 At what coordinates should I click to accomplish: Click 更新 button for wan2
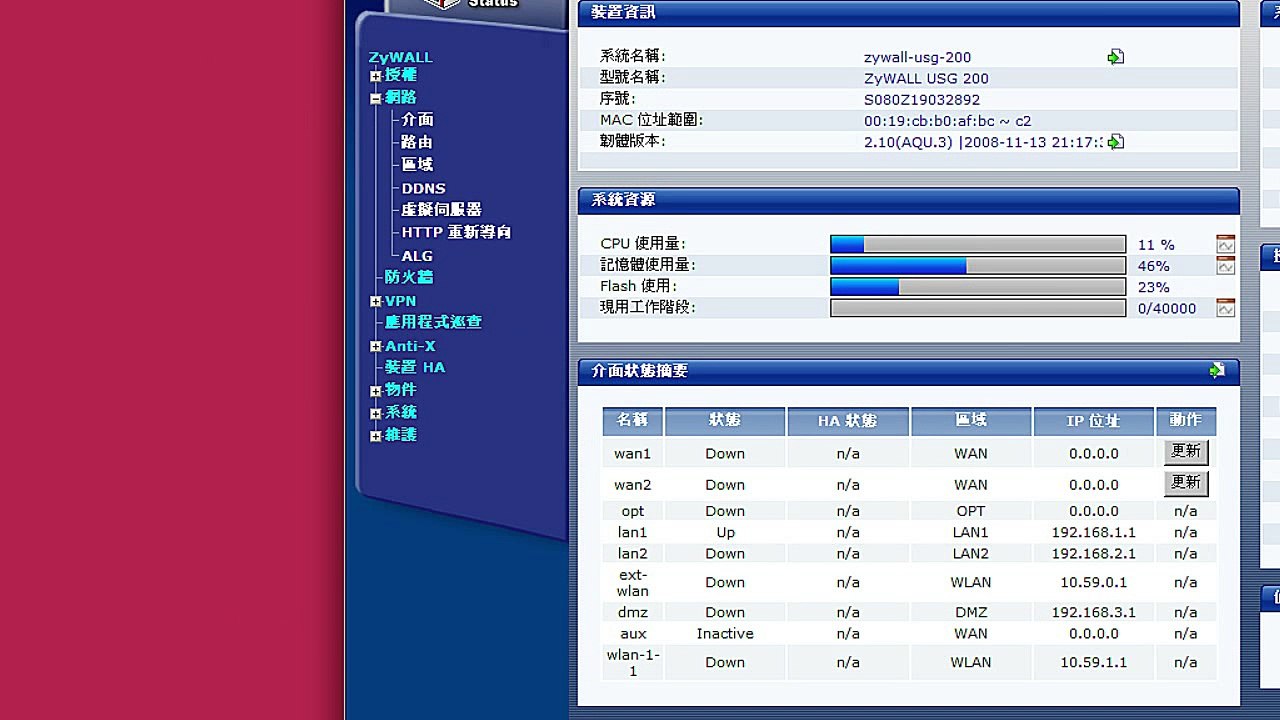(x=1186, y=483)
